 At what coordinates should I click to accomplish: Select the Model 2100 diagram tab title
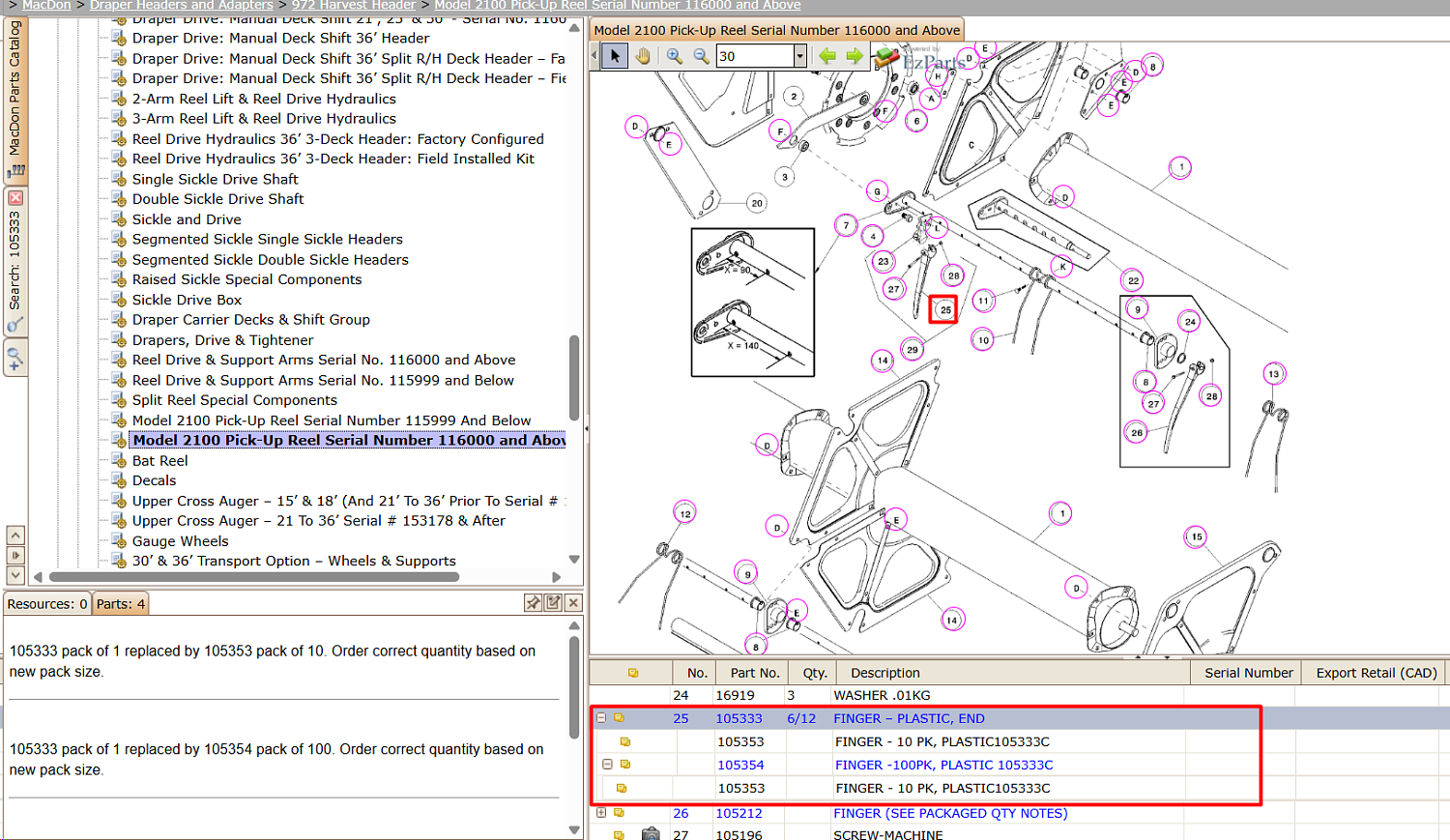[x=777, y=30]
